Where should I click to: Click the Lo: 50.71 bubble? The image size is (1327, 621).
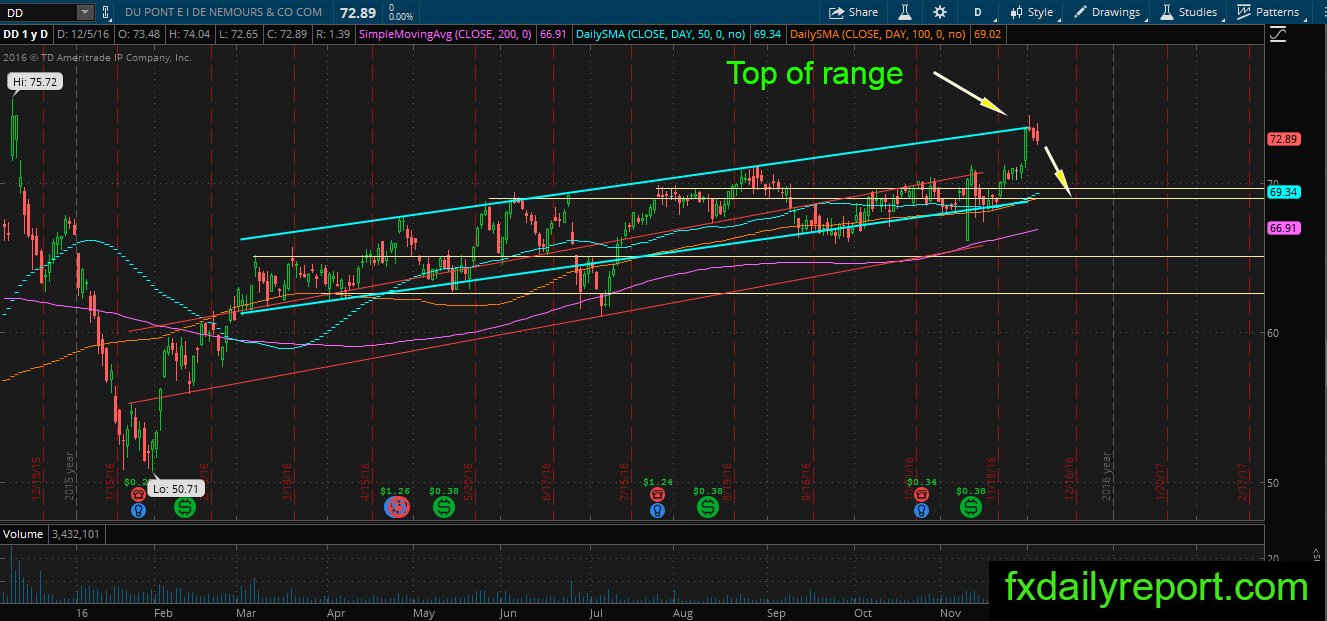[175, 489]
